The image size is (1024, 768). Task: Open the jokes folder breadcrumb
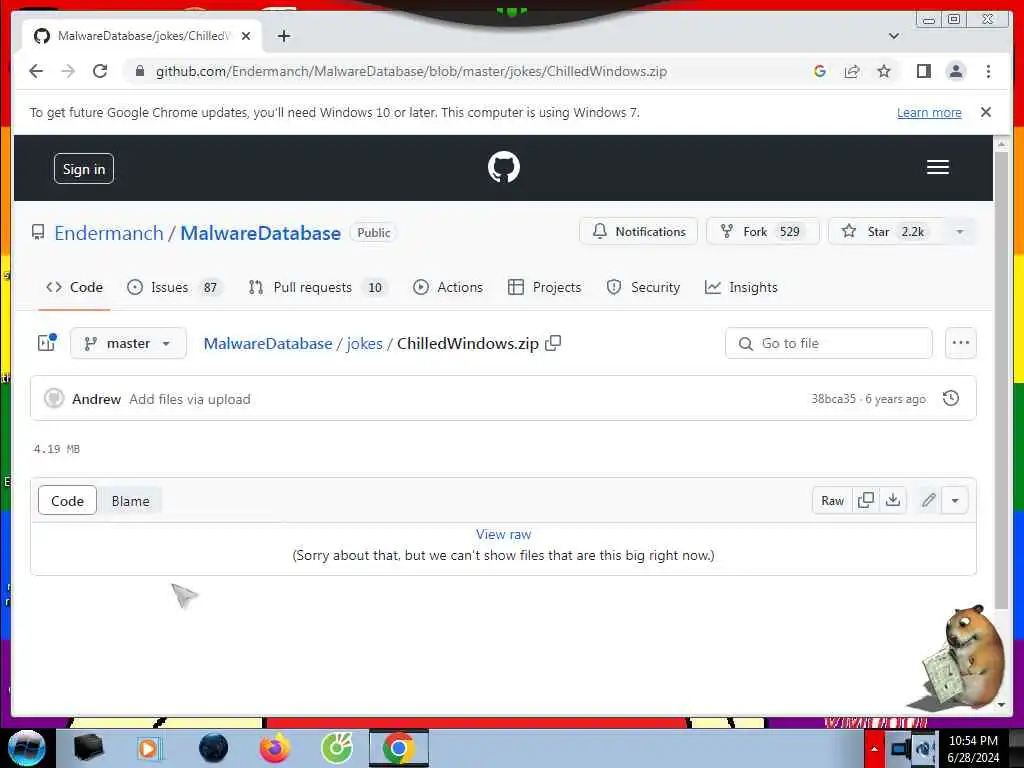tap(364, 344)
